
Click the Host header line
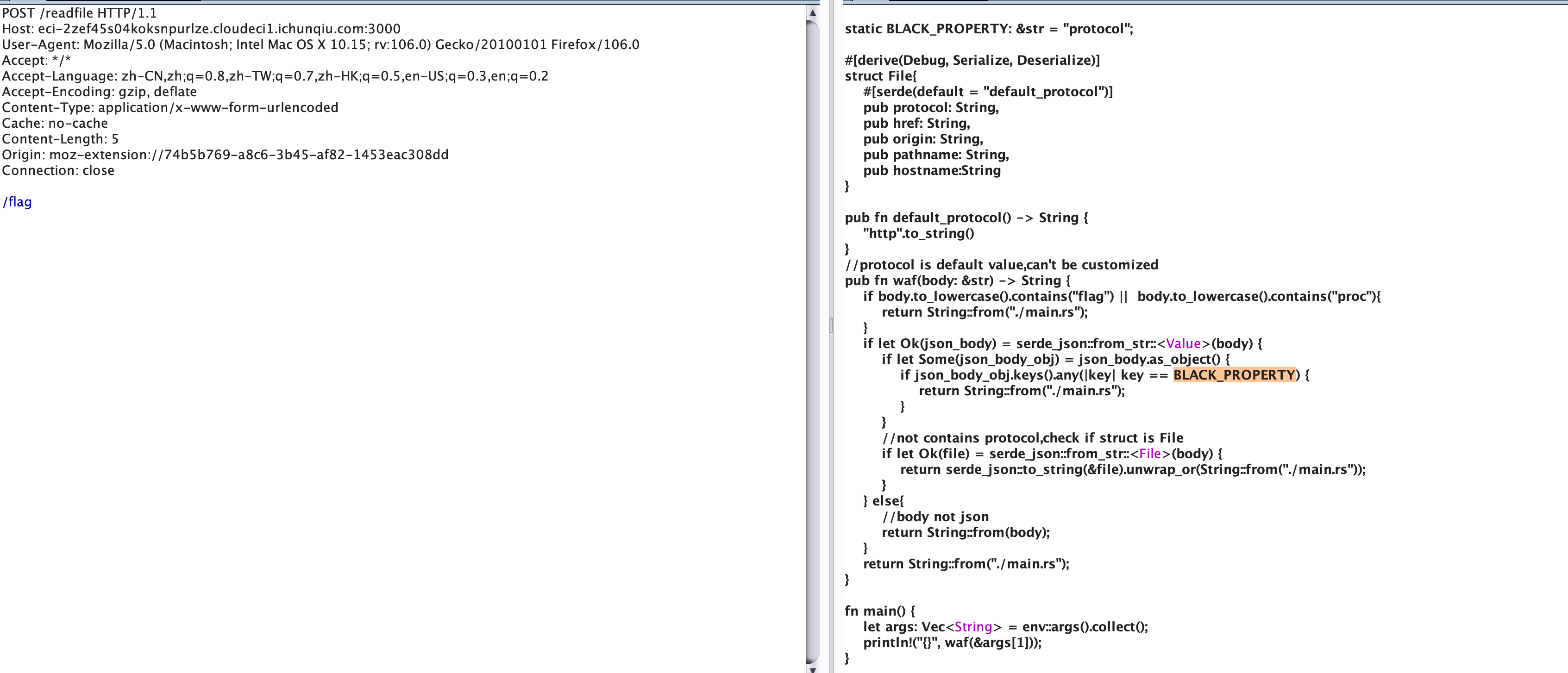pyautogui.click(x=201, y=29)
